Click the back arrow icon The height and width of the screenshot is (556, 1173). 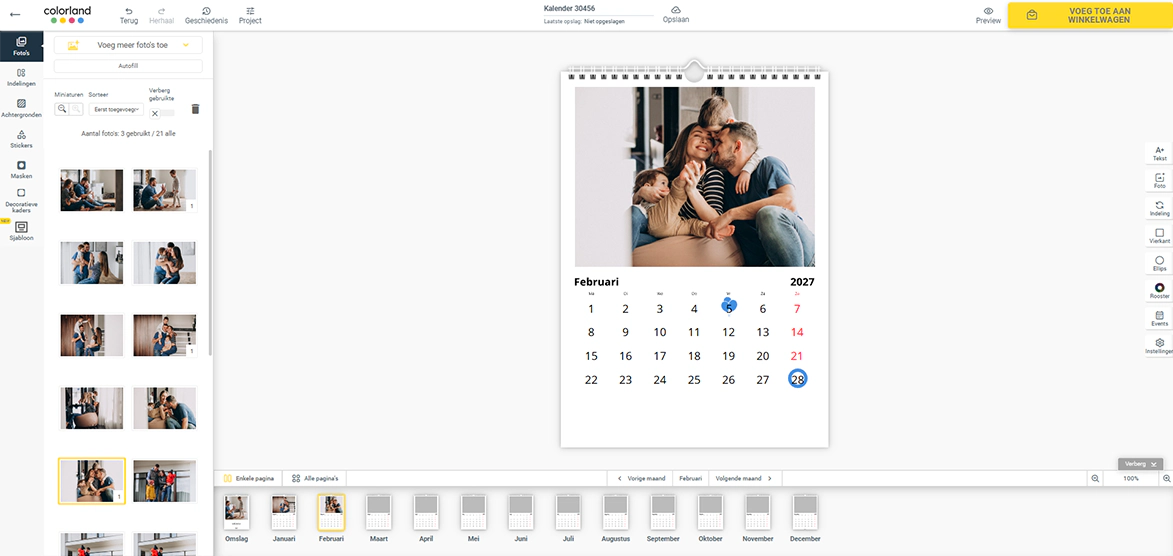[15, 15]
